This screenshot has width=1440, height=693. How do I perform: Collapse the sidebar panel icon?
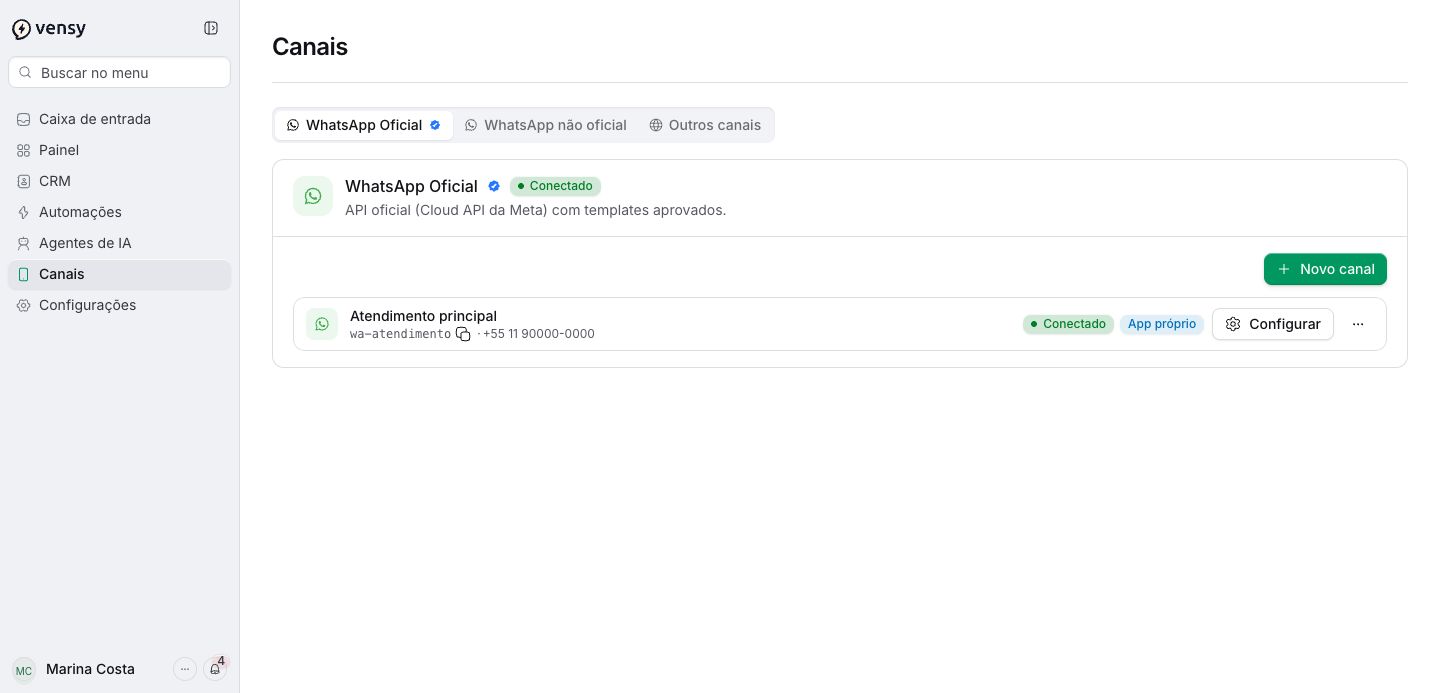click(x=211, y=28)
